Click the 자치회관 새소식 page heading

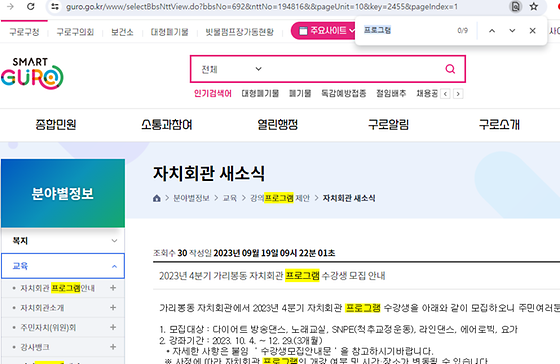pos(209,173)
